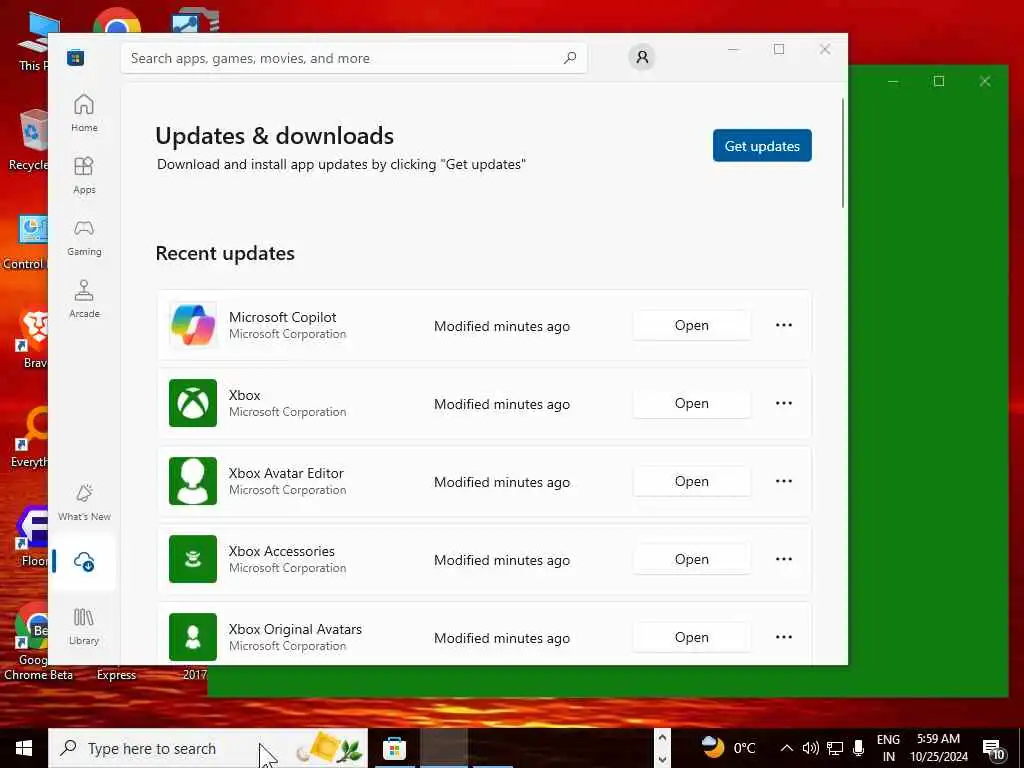Open the Library section
Screen dimensions: 1024x768
84,626
